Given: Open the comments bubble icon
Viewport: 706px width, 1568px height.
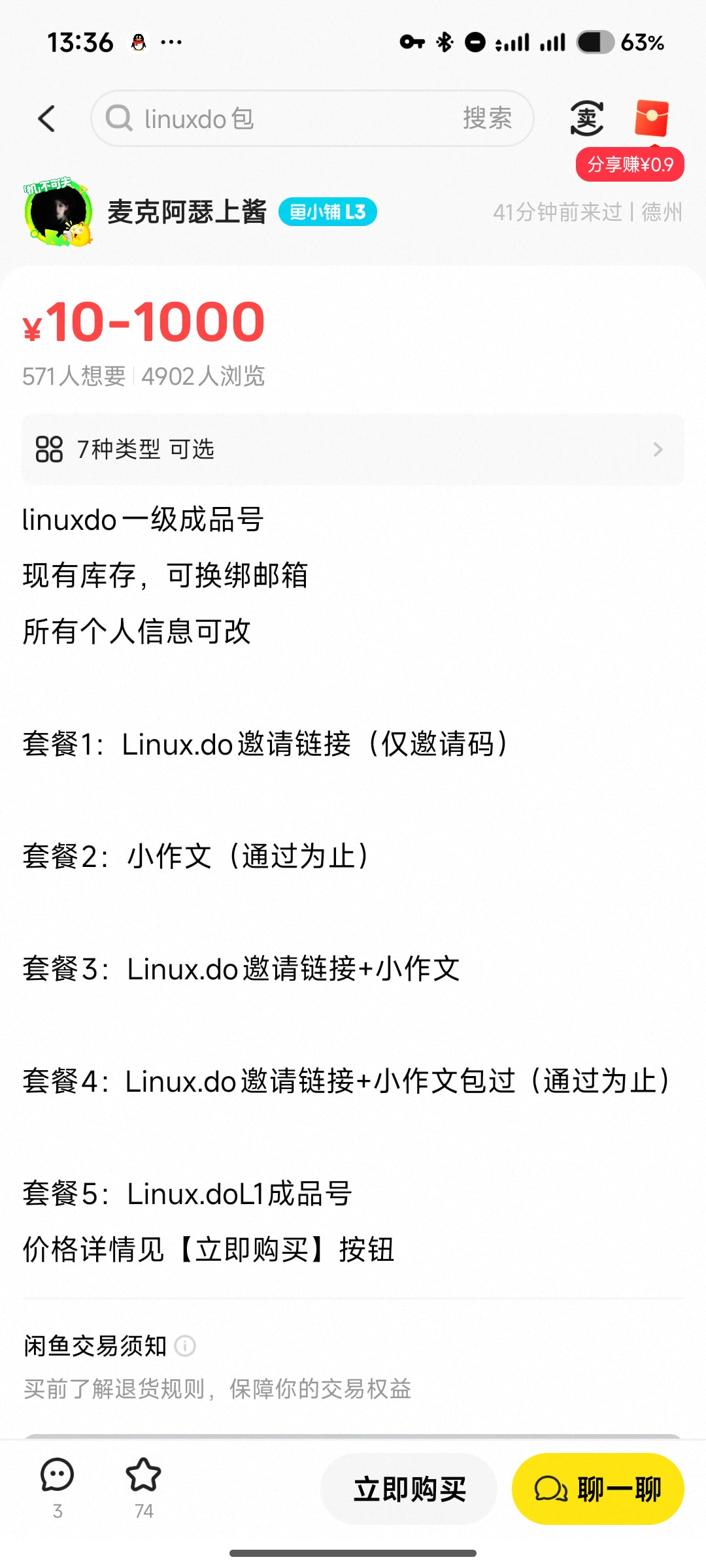Looking at the screenshot, I should coord(58,1475).
